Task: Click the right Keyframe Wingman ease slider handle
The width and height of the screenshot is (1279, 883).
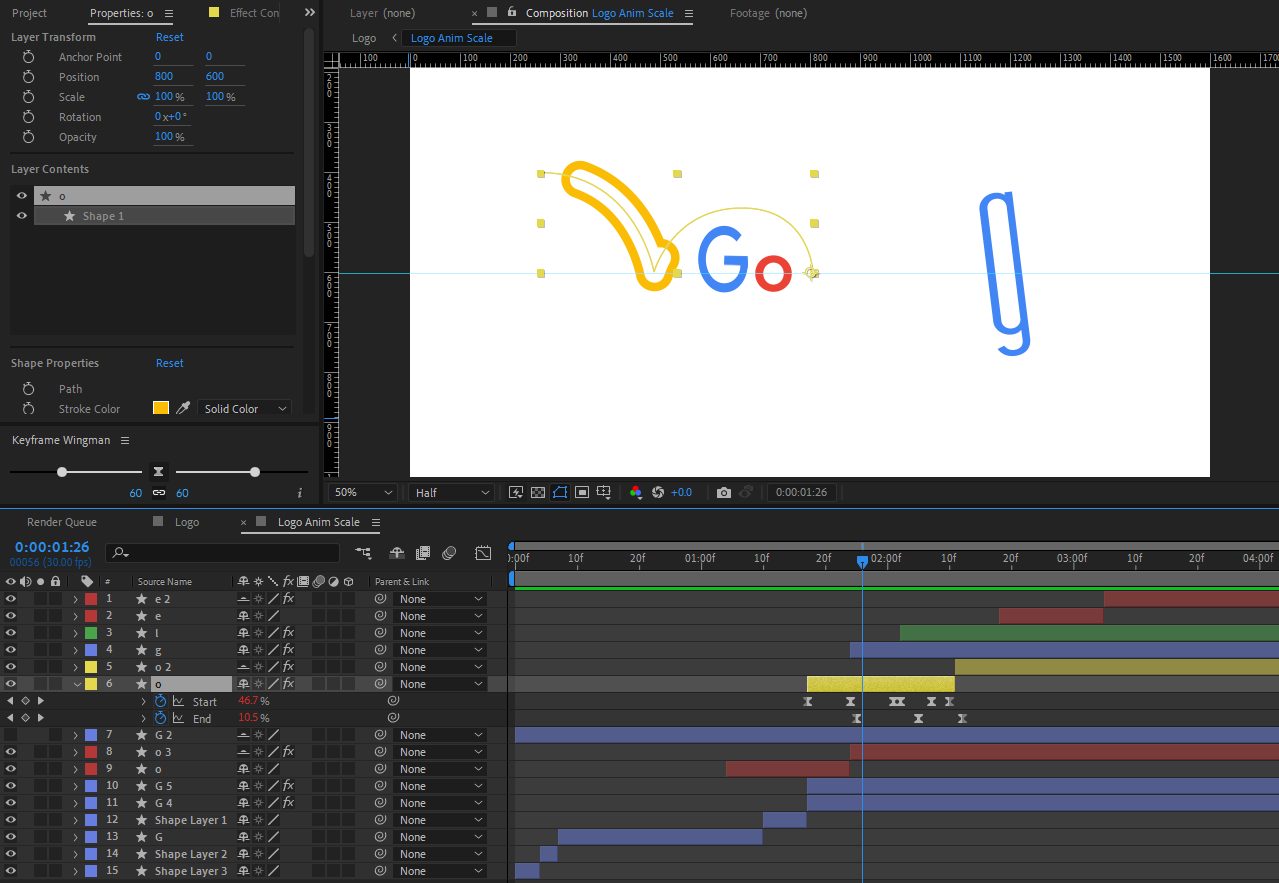Action: coord(255,472)
